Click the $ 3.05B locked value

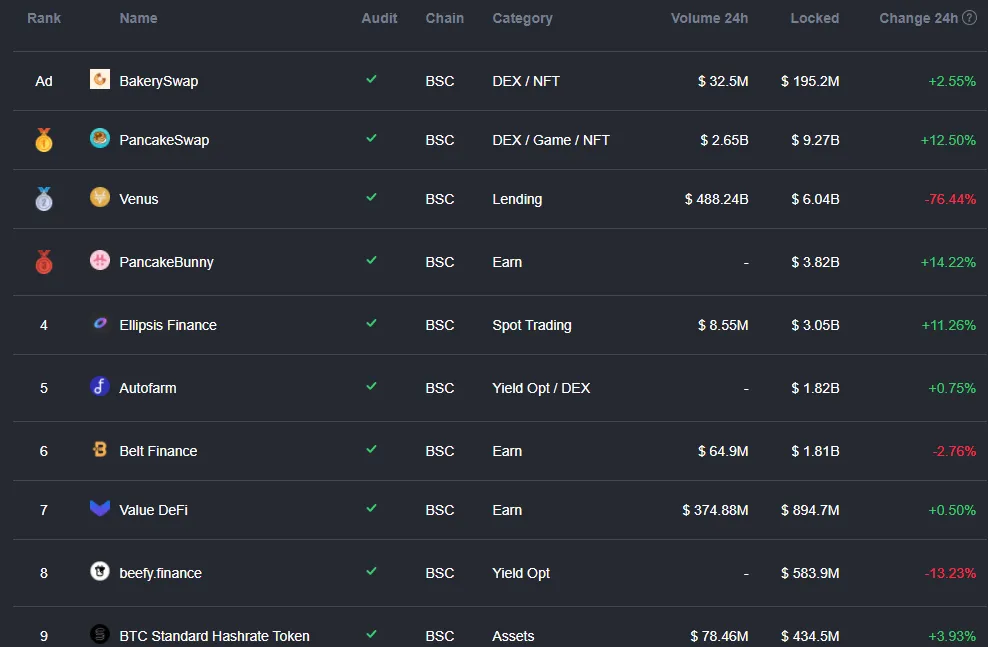click(x=815, y=325)
